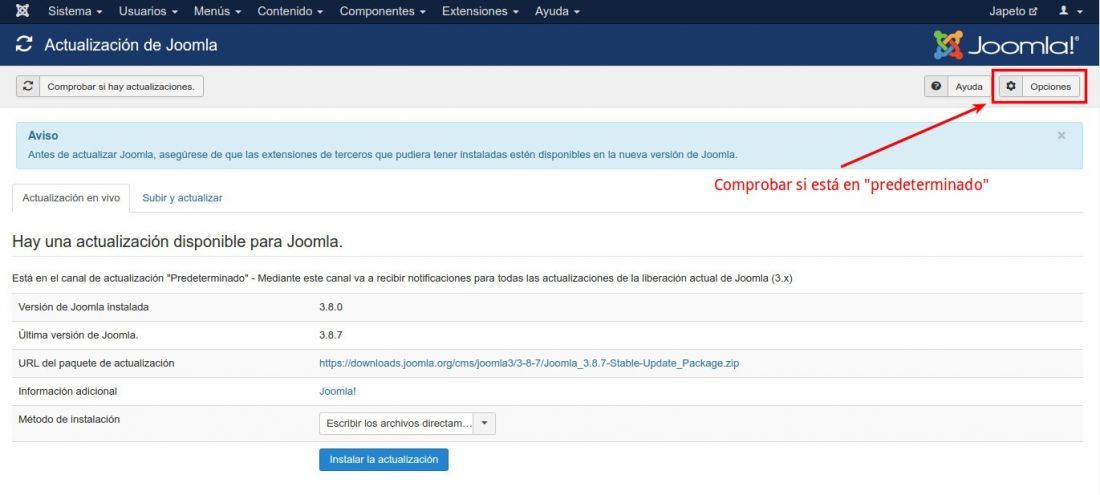Click the latest version value 3.8.7
This screenshot has width=1100, height=495.
330,335
